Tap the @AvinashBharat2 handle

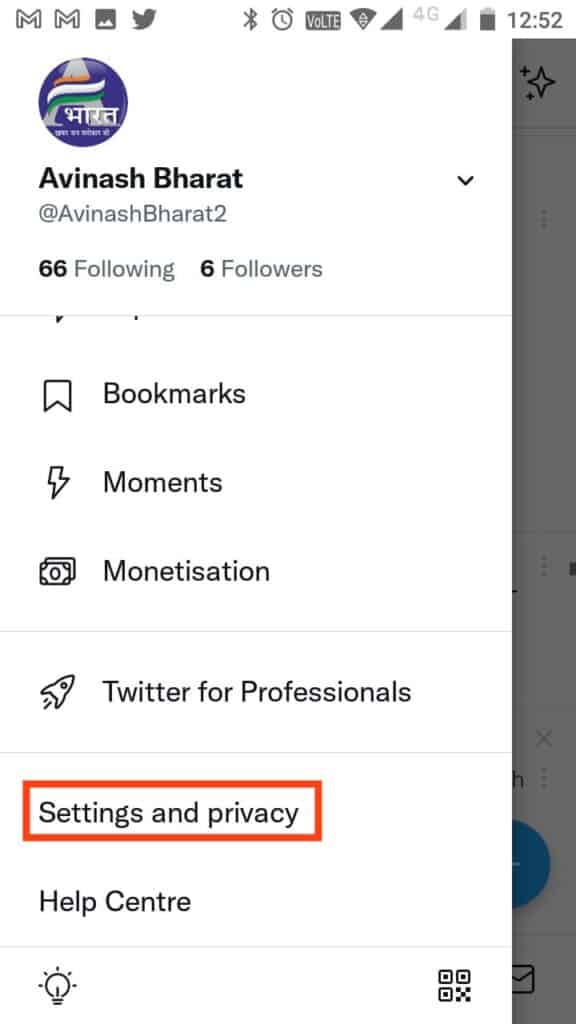click(133, 214)
